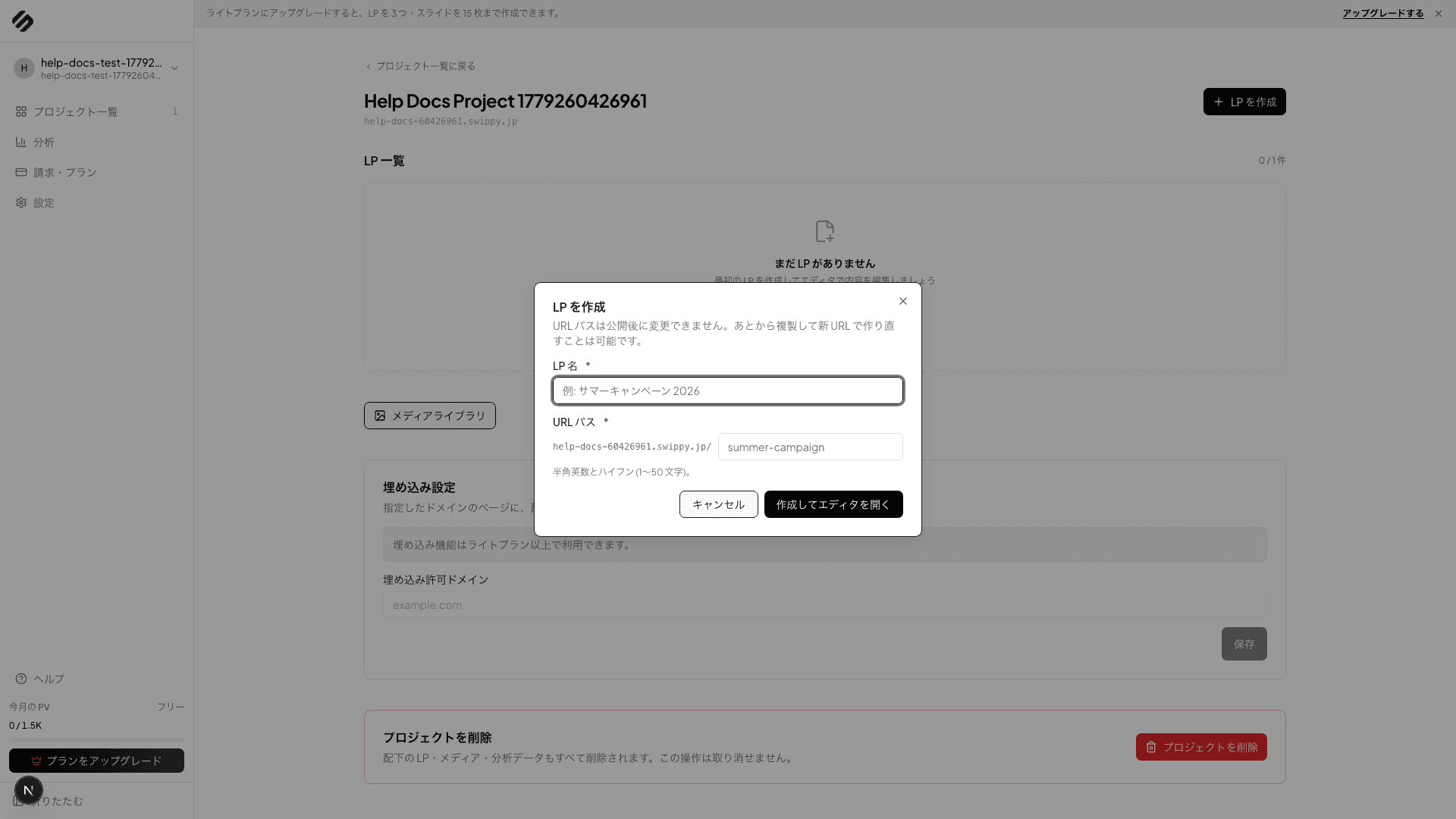Viewport: 1456px width, 819px height.
Task: Expand the help-docs-test workspace switcher
Action: [96, 68]
